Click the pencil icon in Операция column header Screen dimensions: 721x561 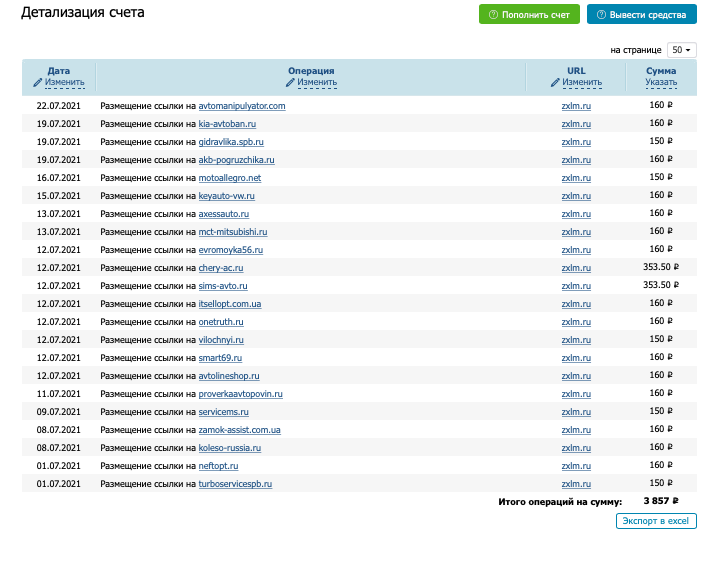[x=290, y=83]
